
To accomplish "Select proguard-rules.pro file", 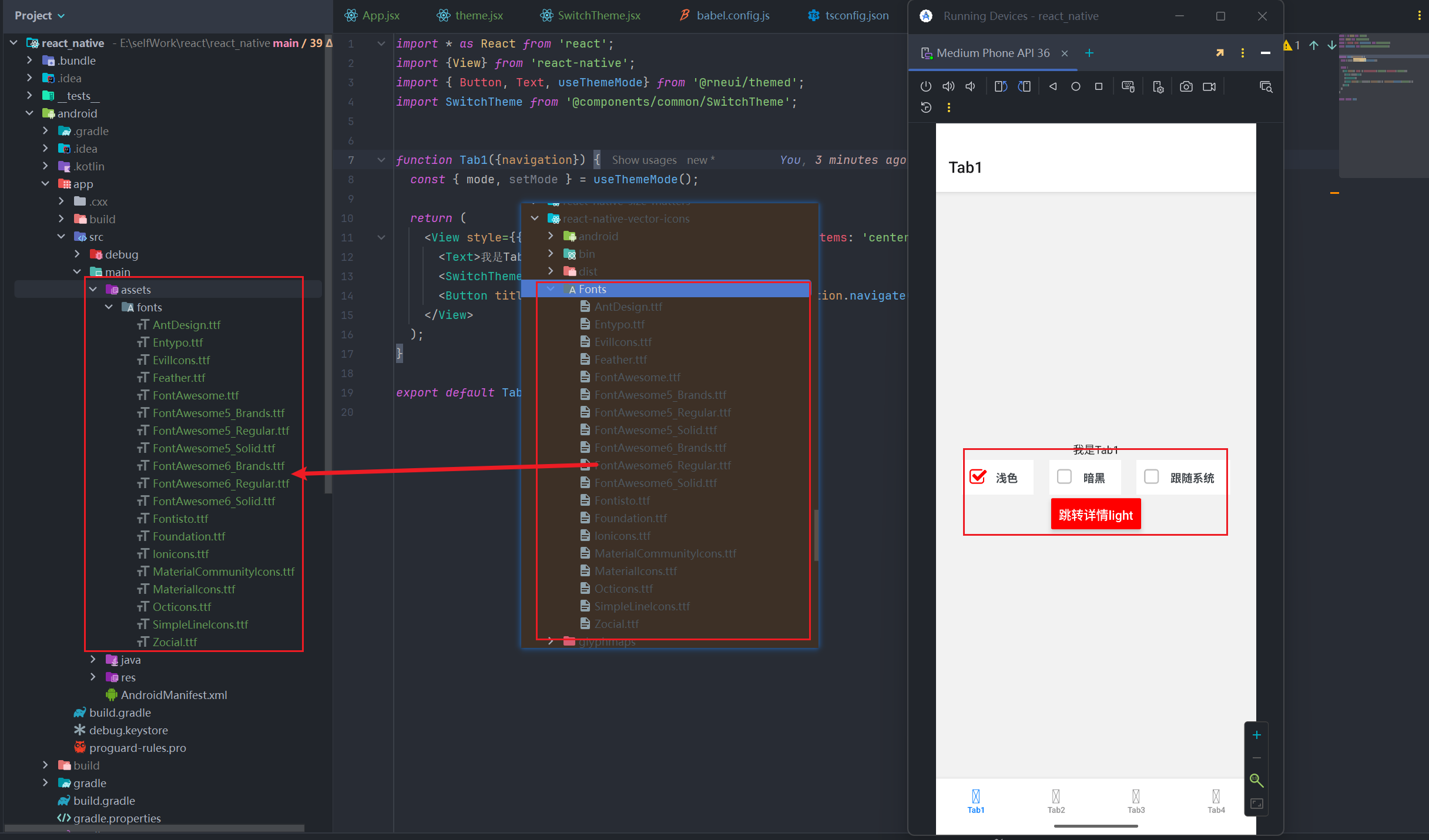I will click(137, 748).
